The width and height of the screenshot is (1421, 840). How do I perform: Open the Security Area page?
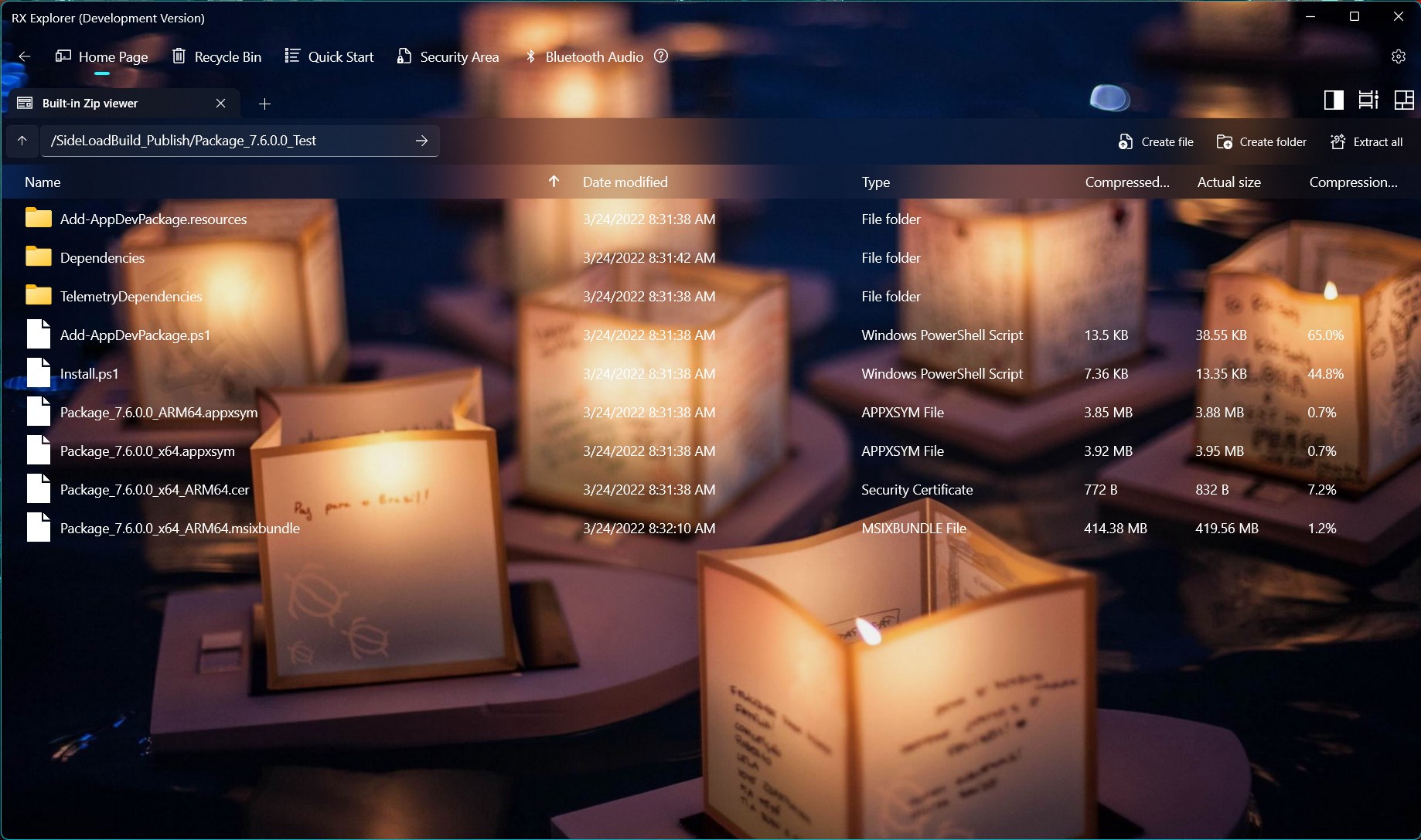click(448, 56)
